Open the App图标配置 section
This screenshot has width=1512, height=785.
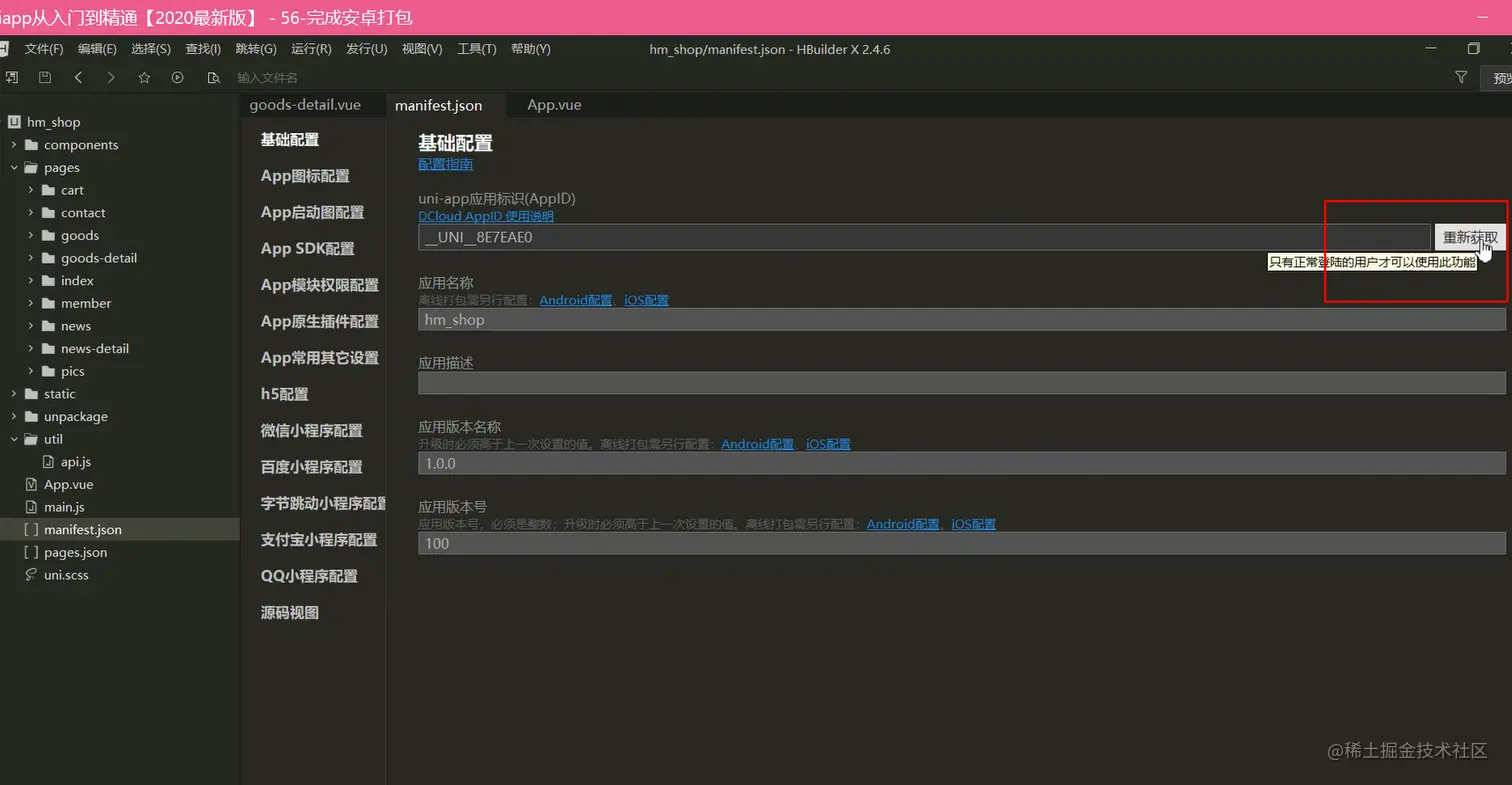coord(305,176)
